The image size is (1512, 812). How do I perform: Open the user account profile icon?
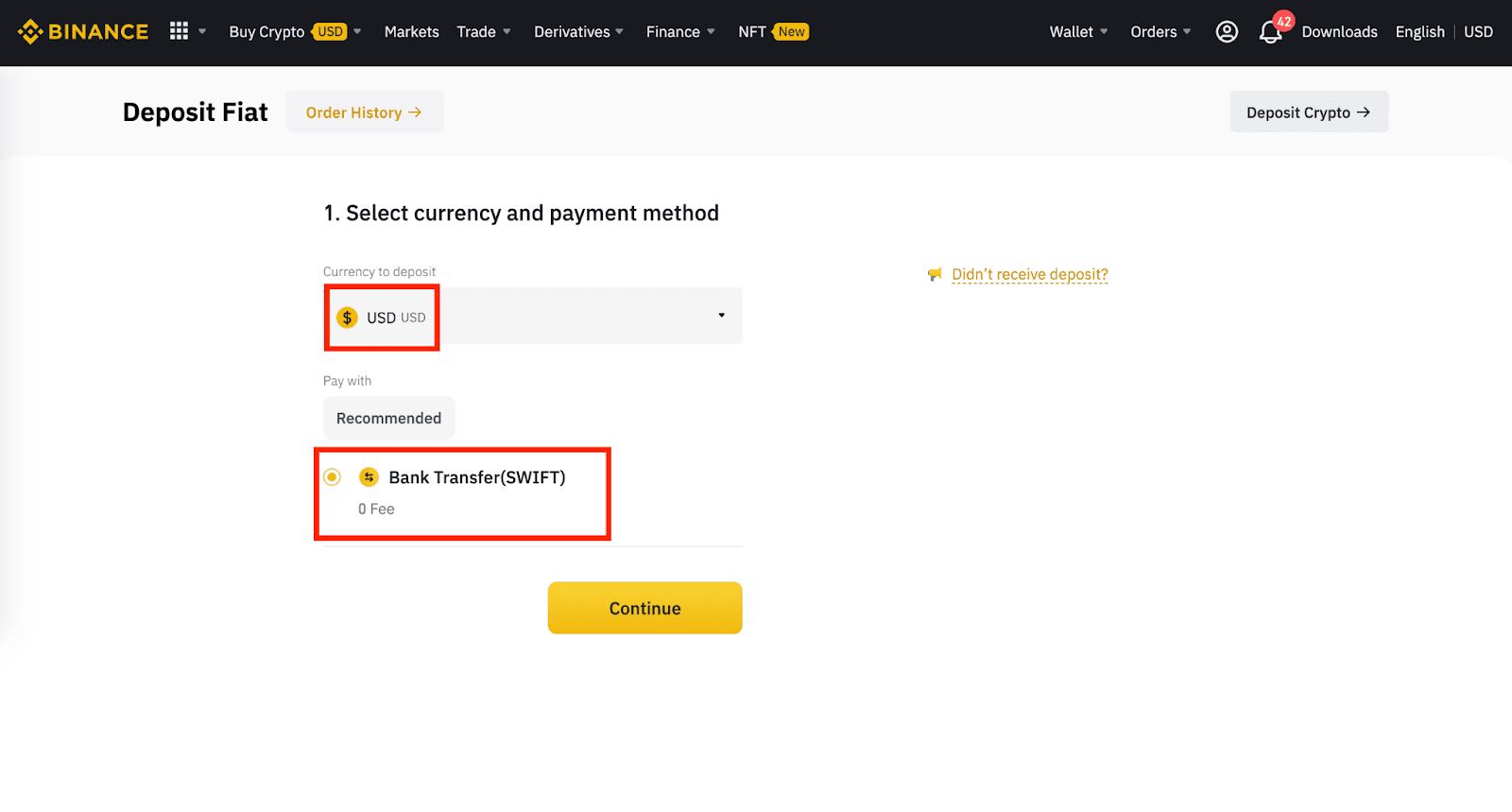click(x=1227, y=32)
